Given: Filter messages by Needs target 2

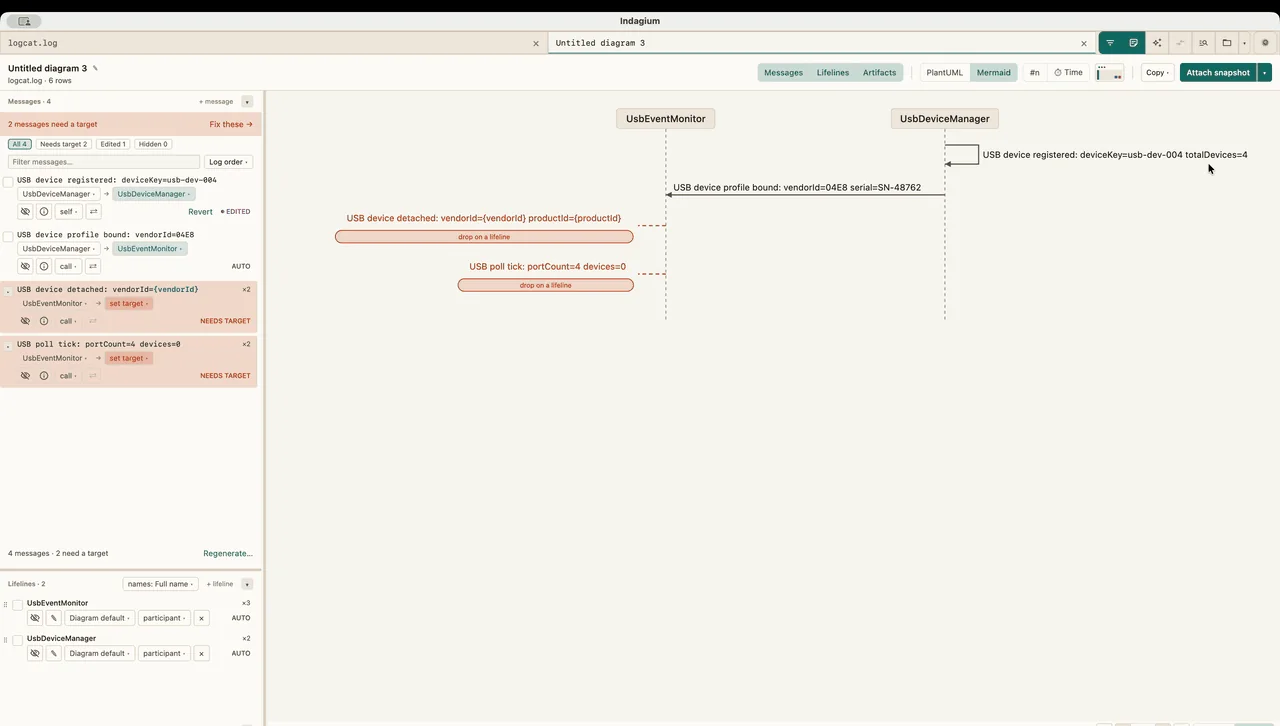Looking at the screenshot, I should [x=64, y=144].
